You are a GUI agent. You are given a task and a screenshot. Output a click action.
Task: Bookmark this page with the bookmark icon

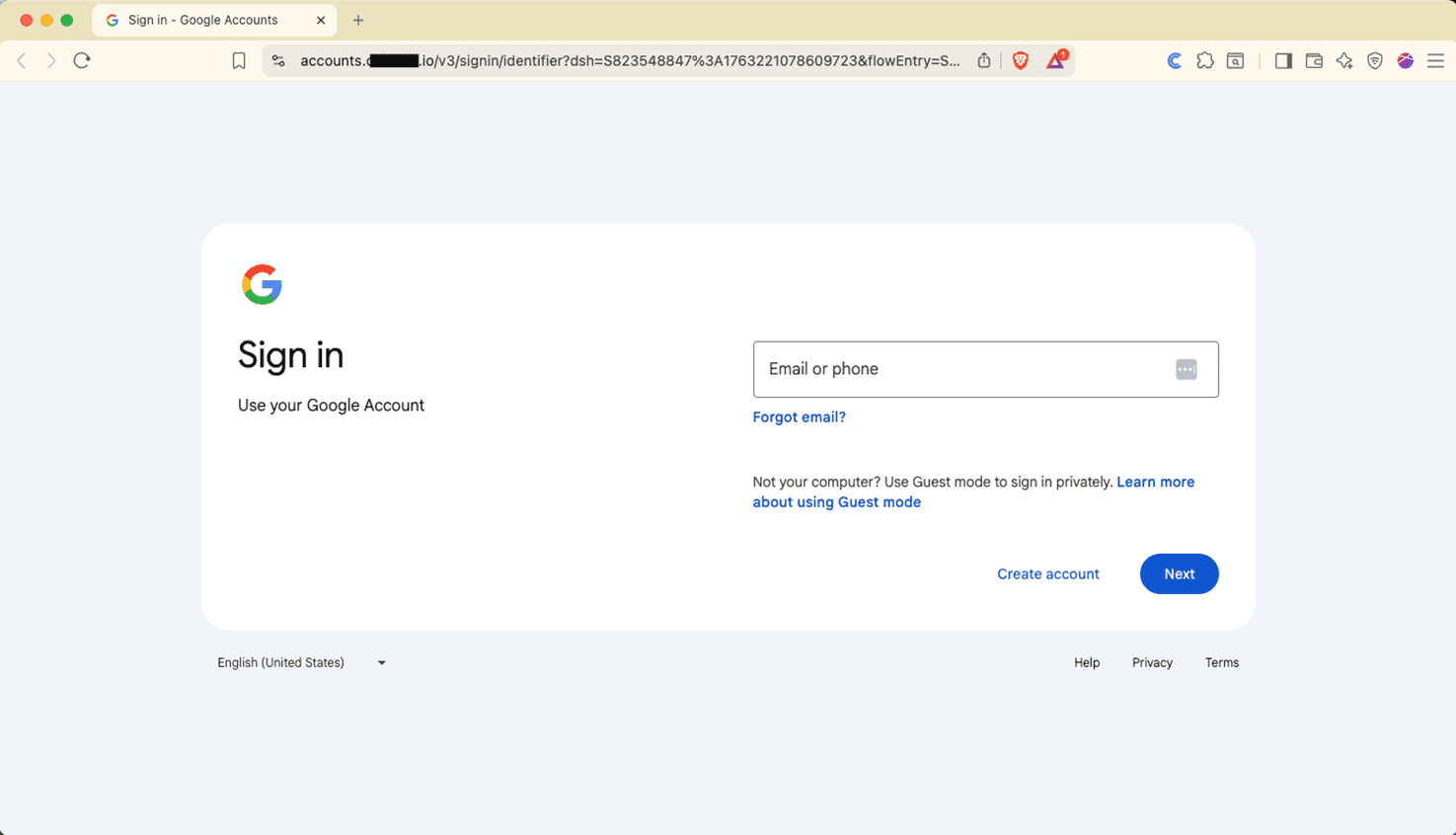point(239,61)
